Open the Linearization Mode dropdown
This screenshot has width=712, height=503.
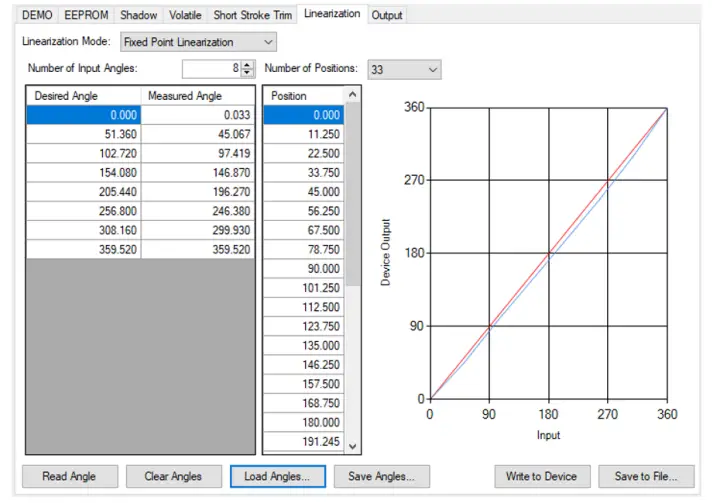[x=198, y=42]
